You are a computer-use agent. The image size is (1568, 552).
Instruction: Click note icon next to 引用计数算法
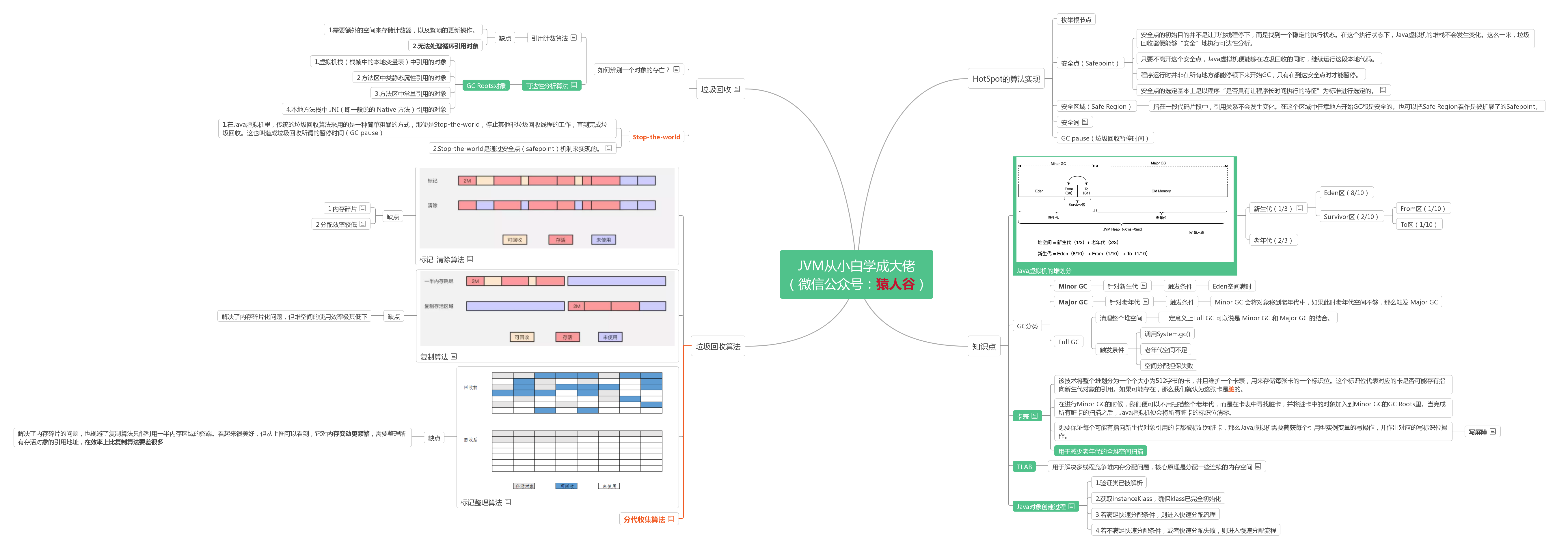[573, 38]
